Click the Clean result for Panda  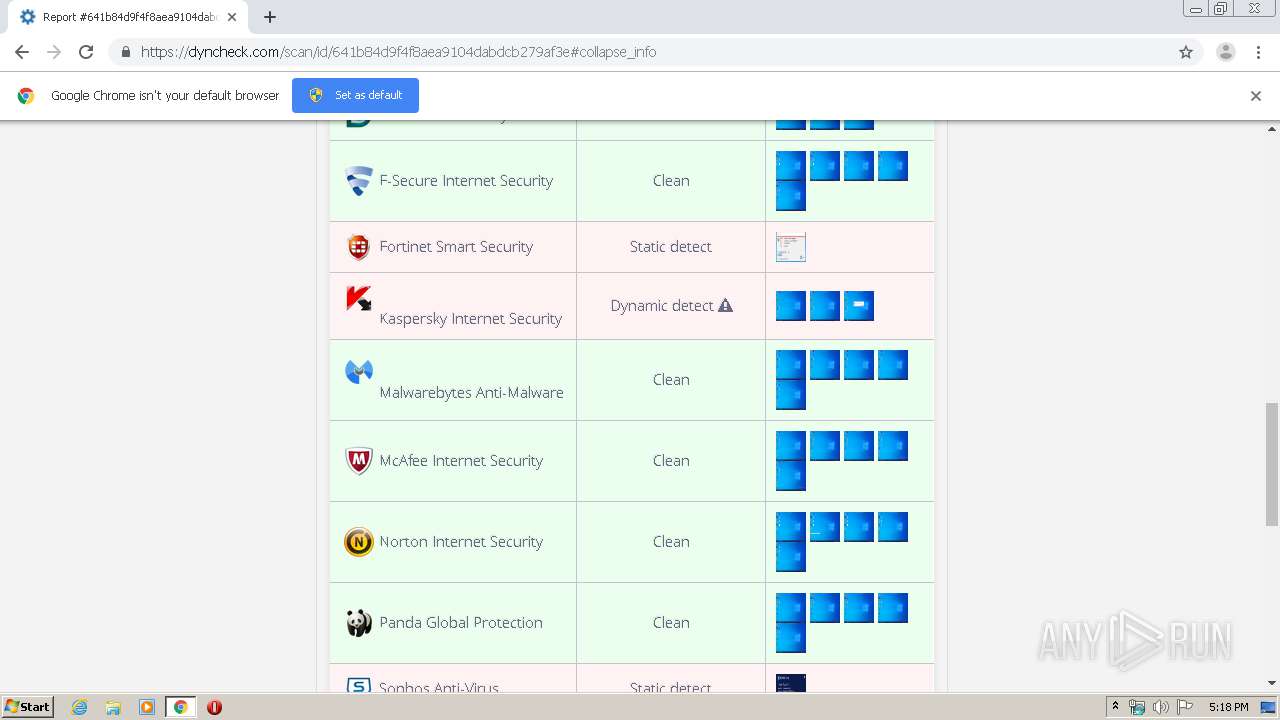pos(671,623)
